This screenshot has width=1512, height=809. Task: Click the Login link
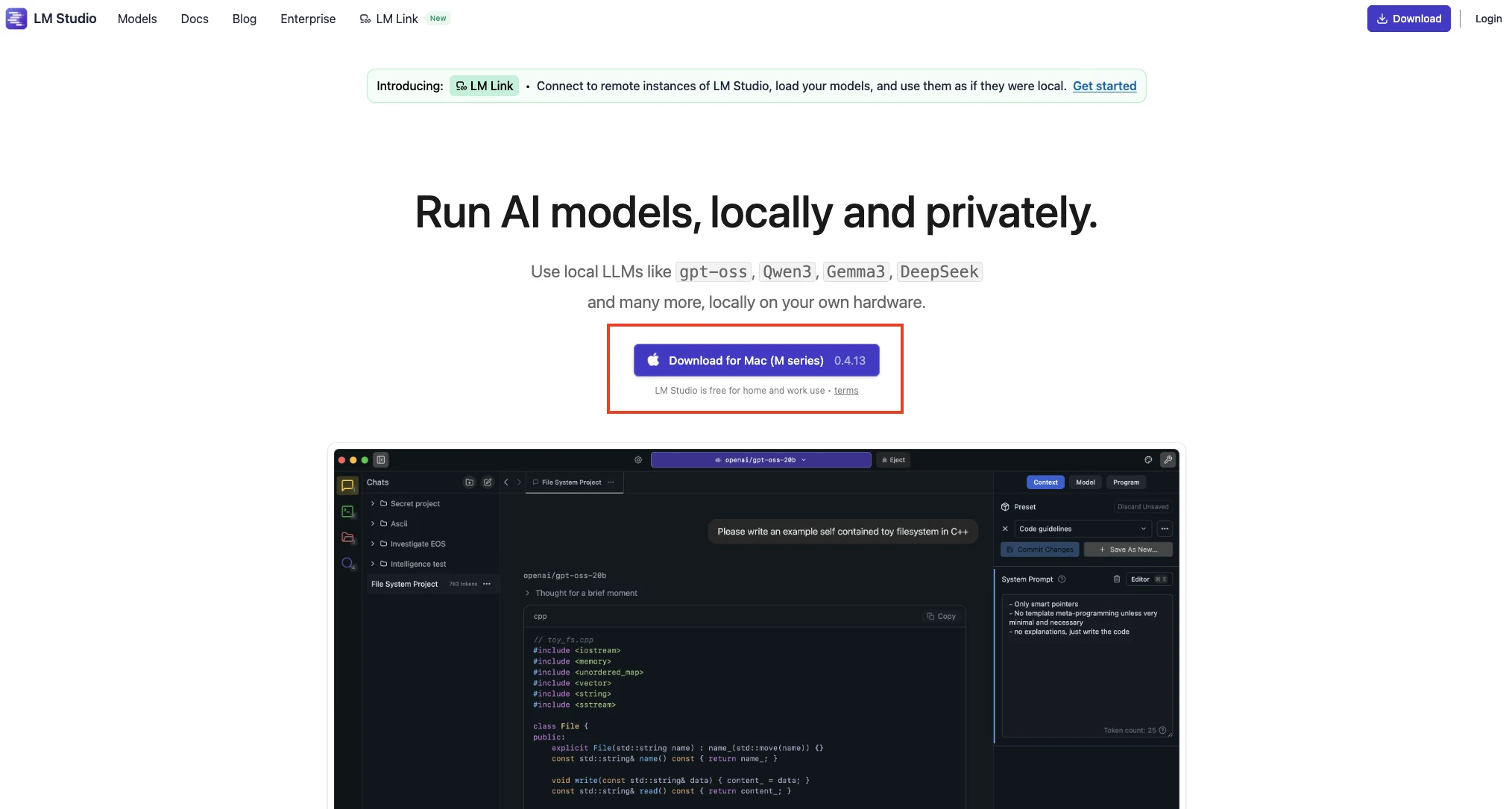coord(1488,19)
